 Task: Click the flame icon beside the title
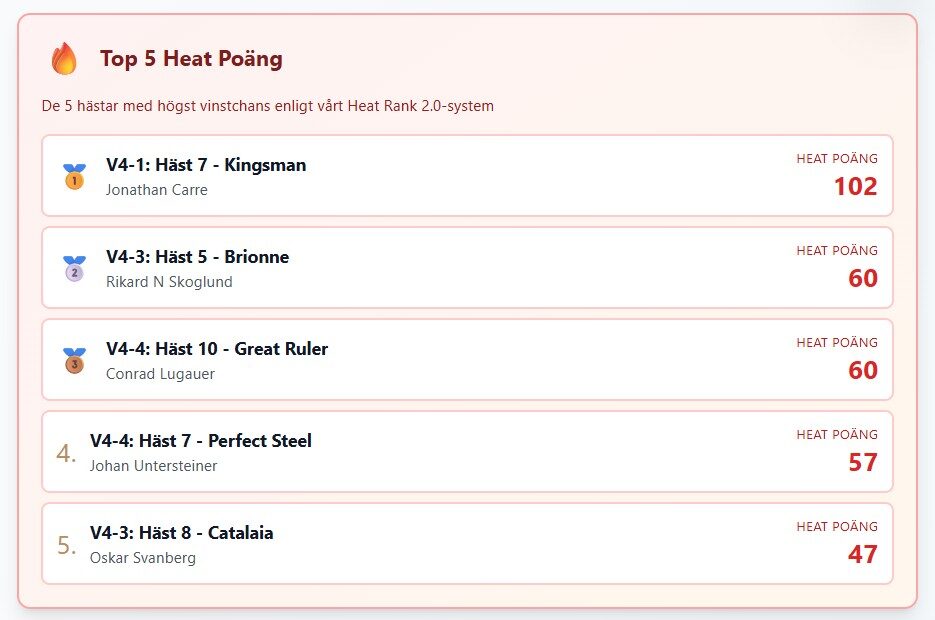pos(64,59)
